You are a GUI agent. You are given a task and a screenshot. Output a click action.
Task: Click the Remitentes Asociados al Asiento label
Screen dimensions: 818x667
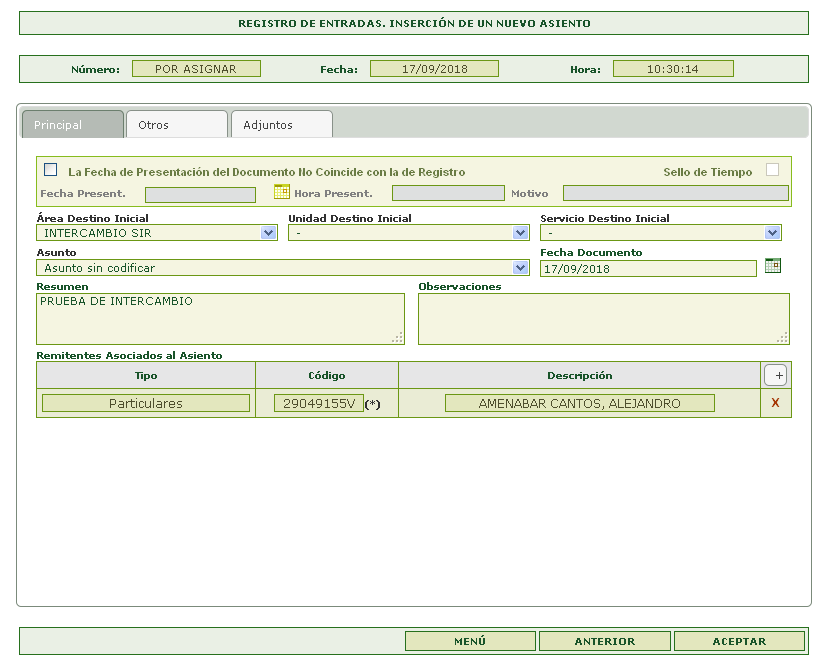click(129, 356)
